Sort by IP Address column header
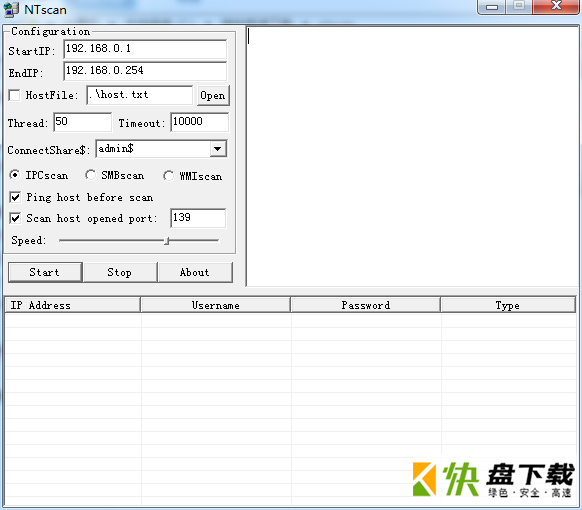The width and height of the screenshot is (582, 510). [73, 305]
